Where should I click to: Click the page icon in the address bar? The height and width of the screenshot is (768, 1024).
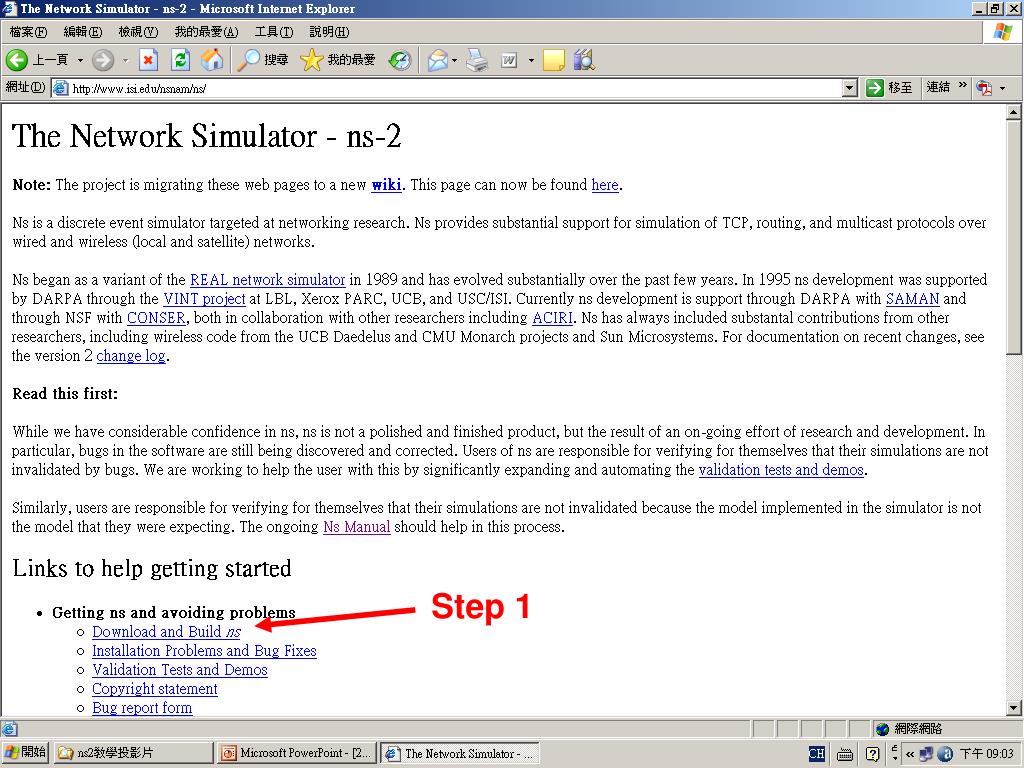[61, 88]
